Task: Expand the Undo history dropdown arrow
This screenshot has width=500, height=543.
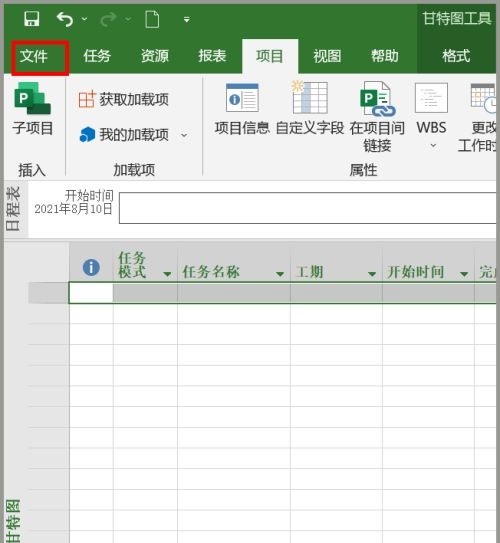Action: [84, 19]
